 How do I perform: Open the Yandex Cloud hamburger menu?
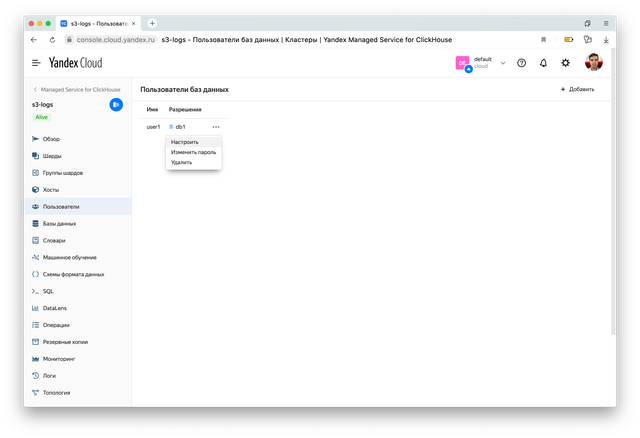pyautogui.click(x=36, y=62)
